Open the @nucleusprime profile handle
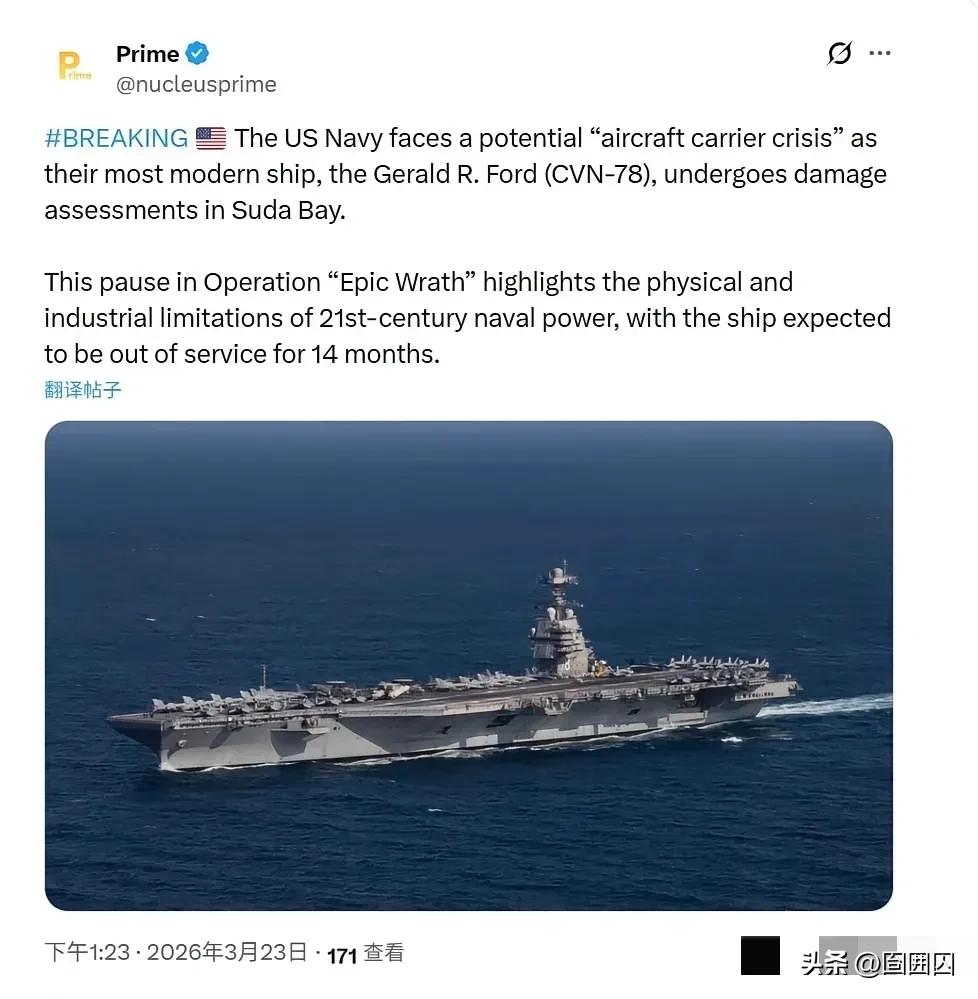This screenshot has height=999, width=978. click(x=196, y=84)
